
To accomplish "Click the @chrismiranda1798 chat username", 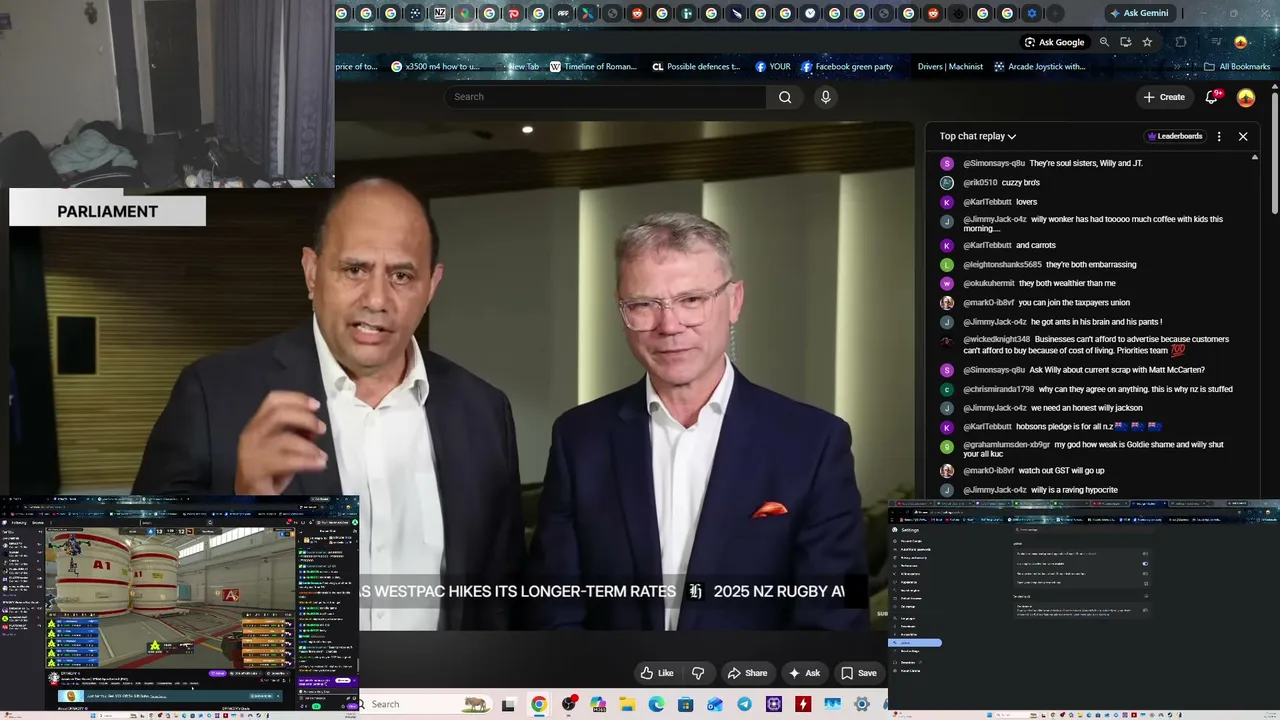I will [x=998, y=390].
